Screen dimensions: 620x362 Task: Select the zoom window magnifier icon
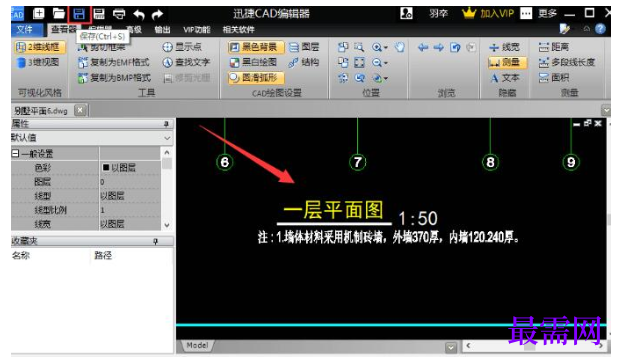(359, 47)
